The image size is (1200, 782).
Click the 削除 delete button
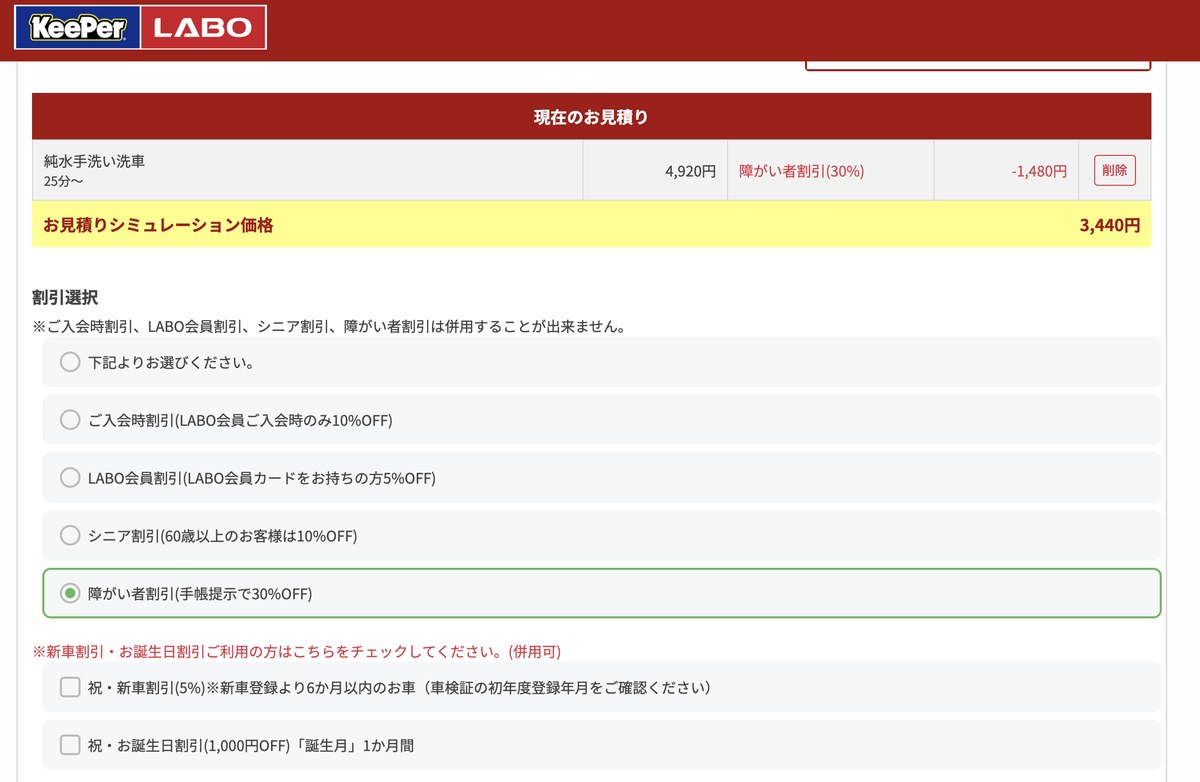1115,170
